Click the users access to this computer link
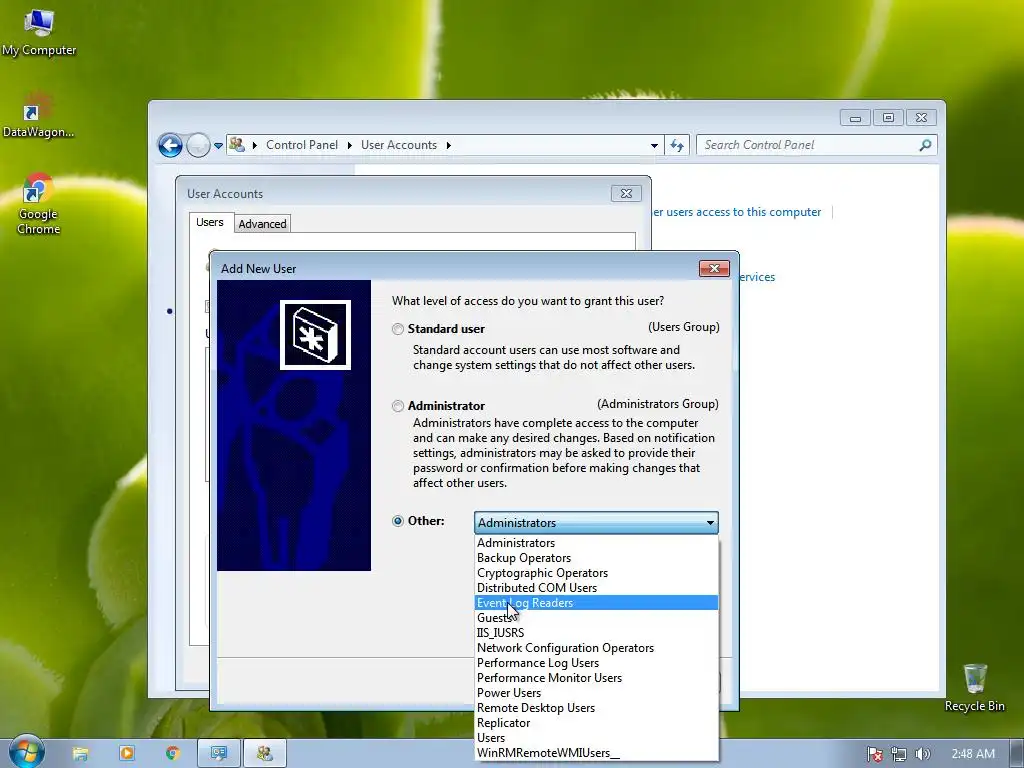The width and height of the screenshot is (1024, 768). (737, 212)
